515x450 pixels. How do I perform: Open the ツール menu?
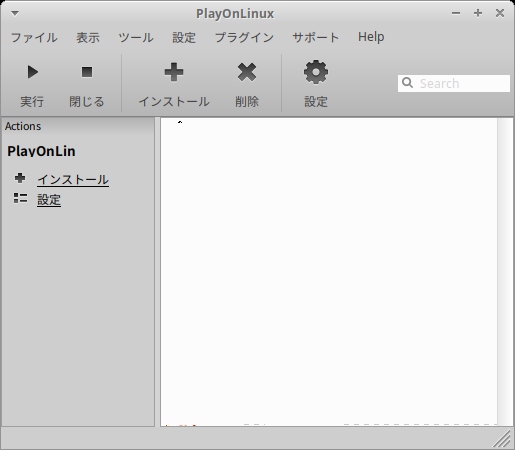tap(136, 37)
